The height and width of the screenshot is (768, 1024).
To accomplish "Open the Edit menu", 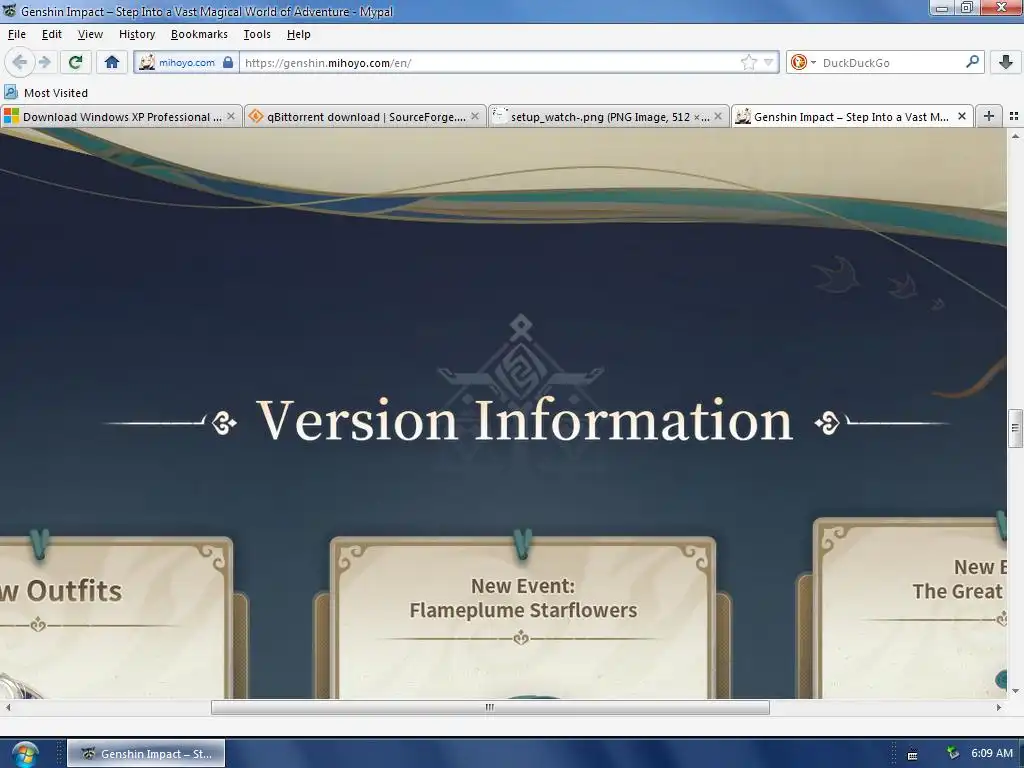I will click(52, 34).
